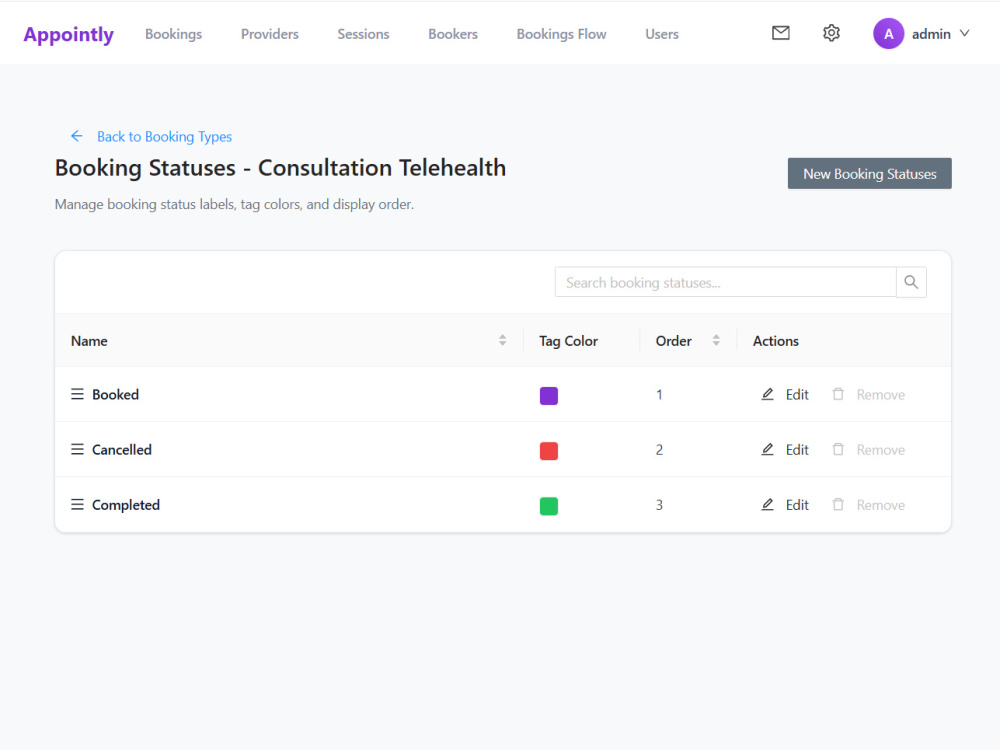Click the Cancelled status name

click(122, 450)
